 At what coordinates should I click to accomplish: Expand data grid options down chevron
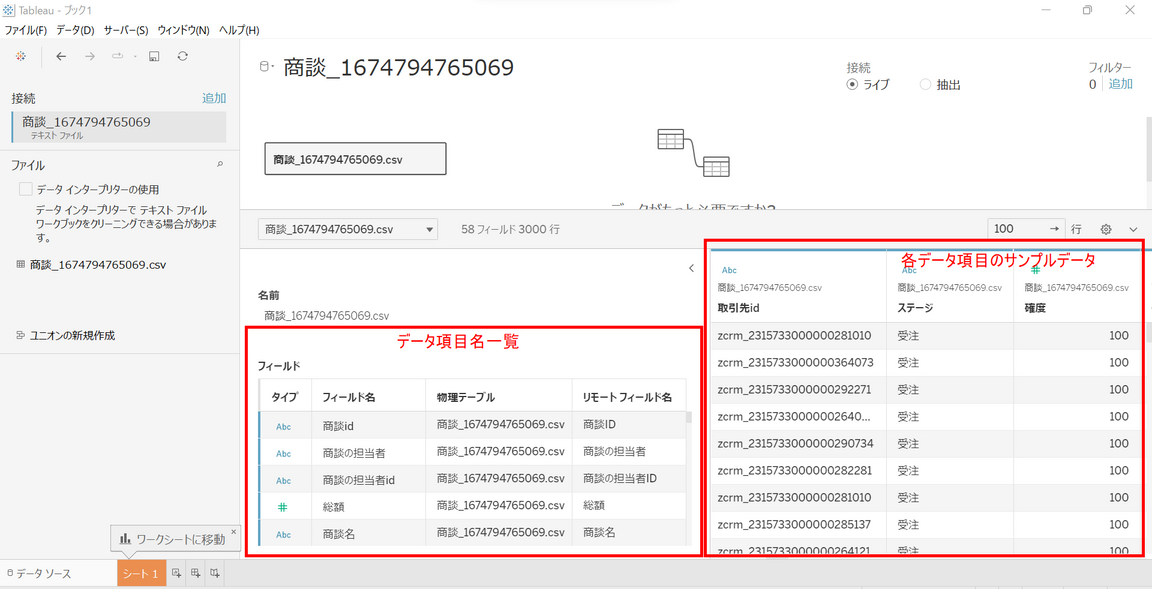[x=1133, y=229]
